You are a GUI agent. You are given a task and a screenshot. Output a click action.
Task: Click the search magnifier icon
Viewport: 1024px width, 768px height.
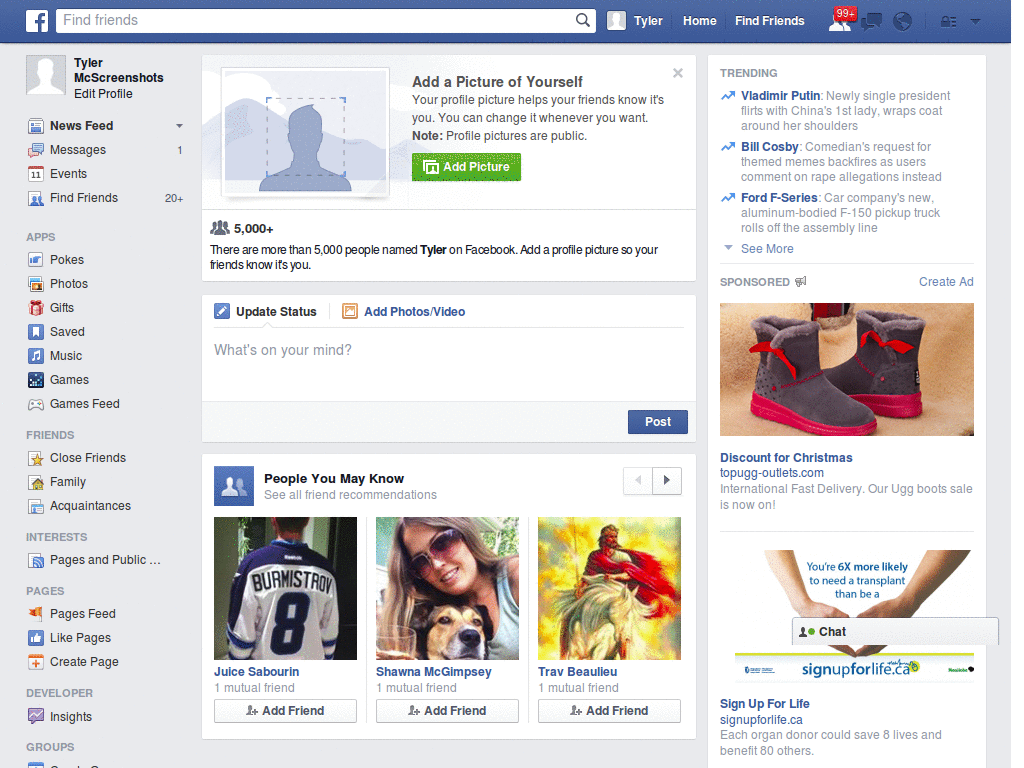[582, 20]
